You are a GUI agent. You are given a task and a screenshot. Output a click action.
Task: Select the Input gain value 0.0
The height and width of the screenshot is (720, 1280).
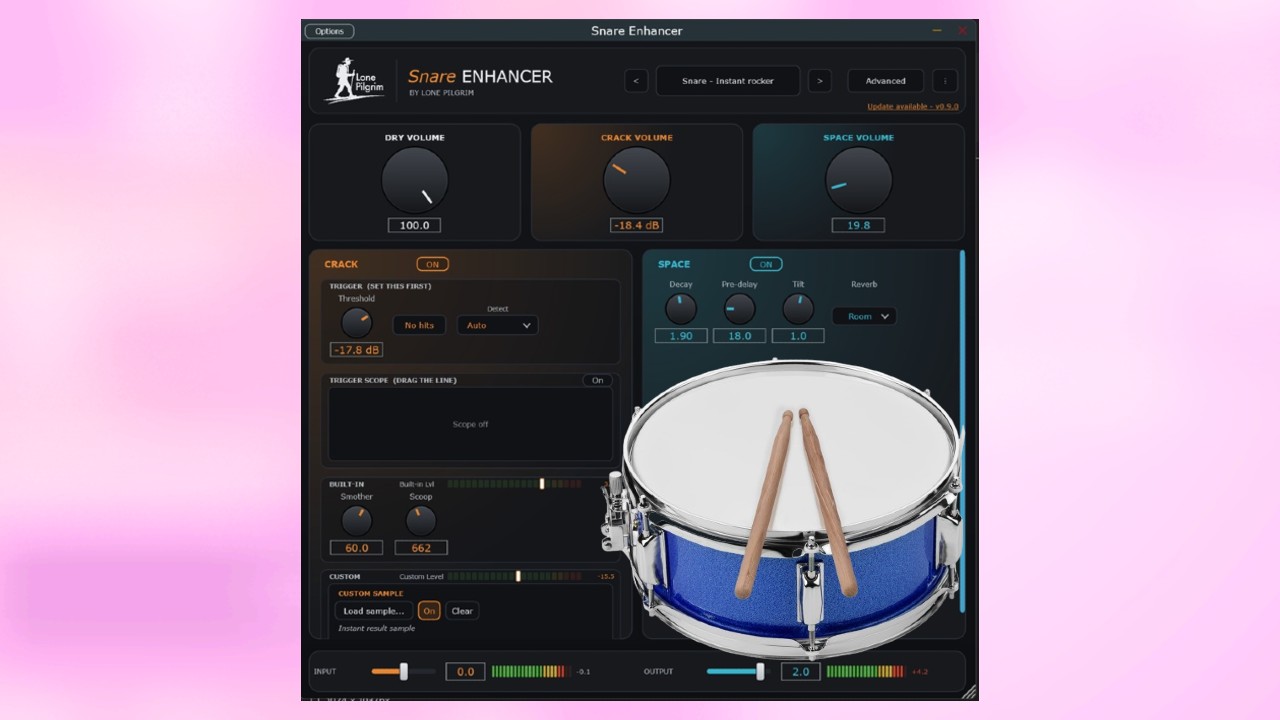coord(466,671)
